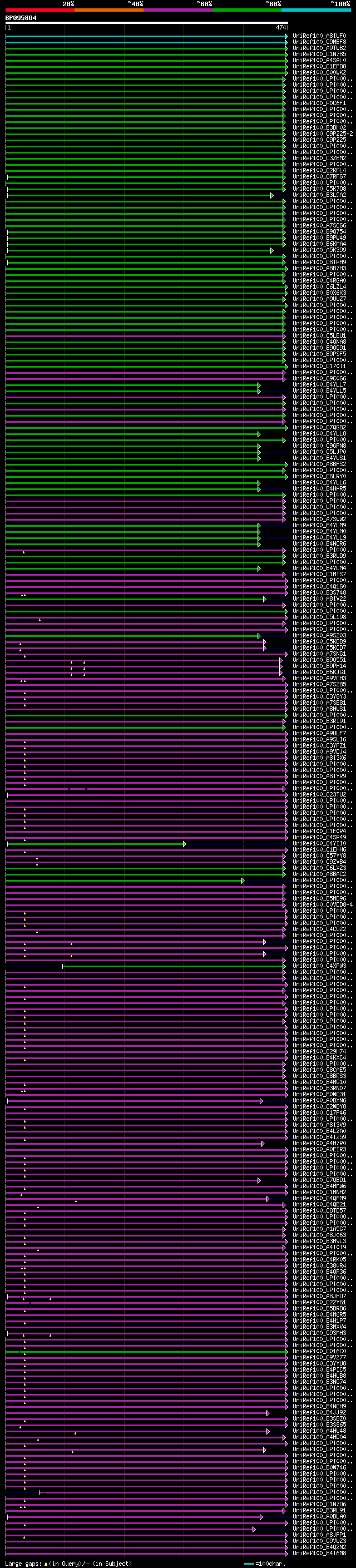Click the UniRef100_A8JFP1 label

click(x=319, y=1535)
